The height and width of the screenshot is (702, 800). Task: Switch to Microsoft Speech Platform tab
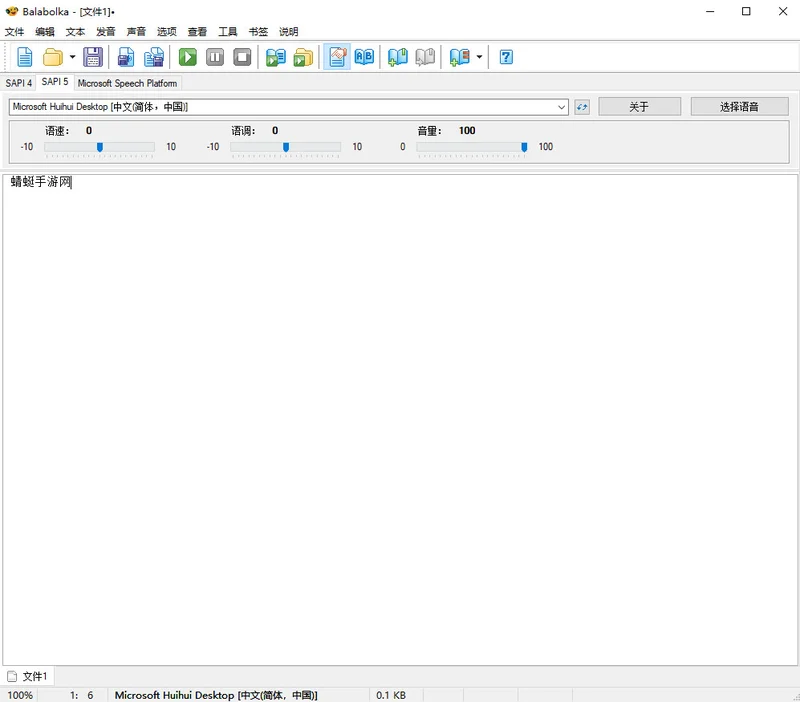click(127, 83)
